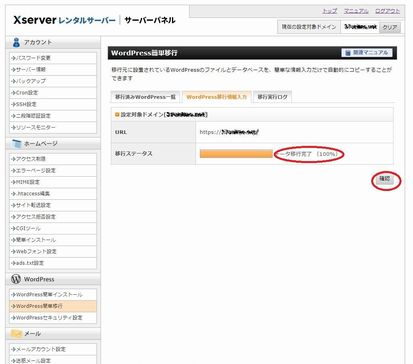Switch to 移行済みWordPress一覧 tab
Viewport: 413px width, 364px height.
point(145,97)
